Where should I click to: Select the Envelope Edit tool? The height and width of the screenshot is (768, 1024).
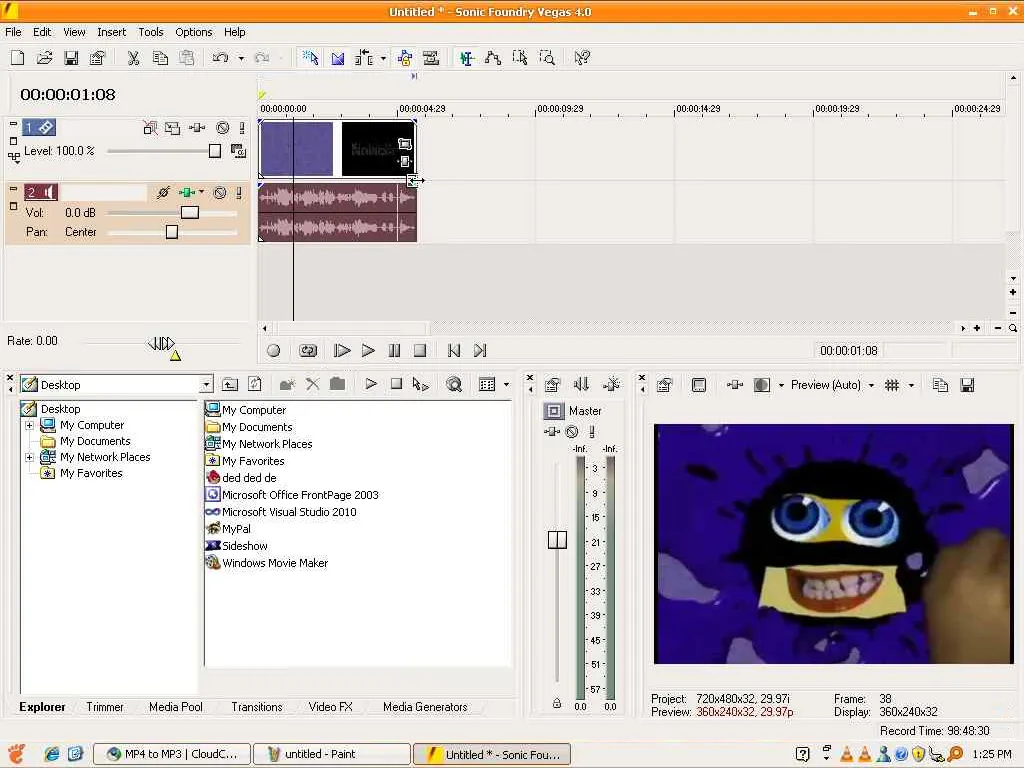pyautogui.click(x=493, y=57)
